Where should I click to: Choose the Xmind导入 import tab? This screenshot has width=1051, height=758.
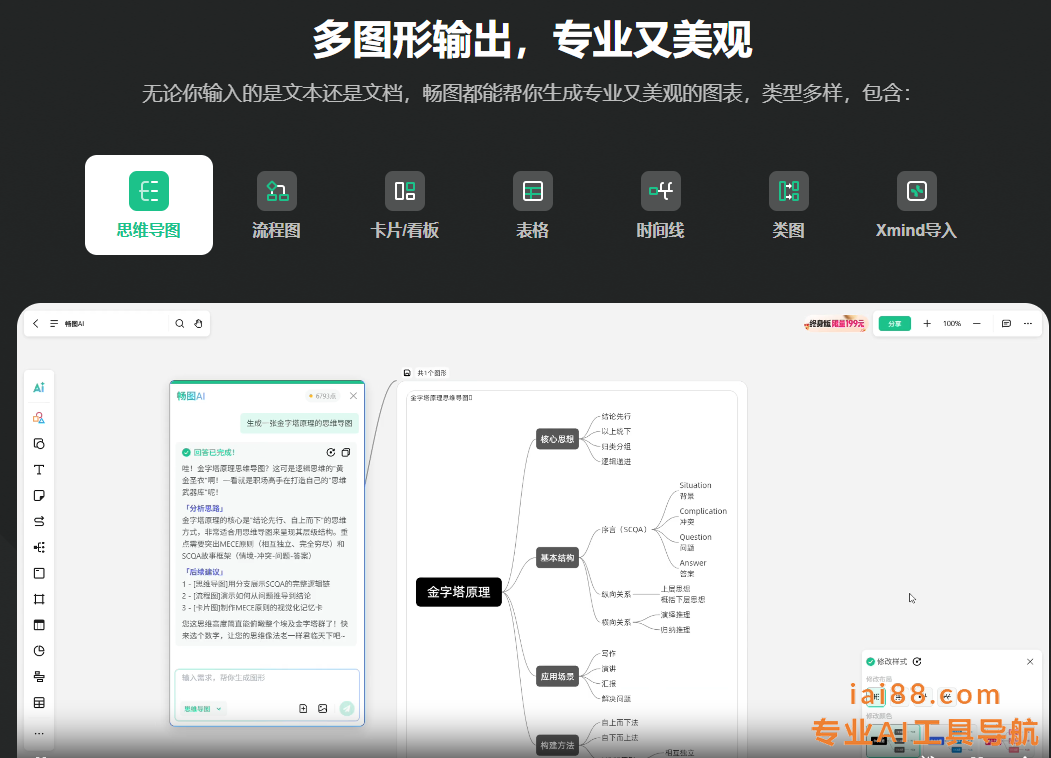coord(916,205)
